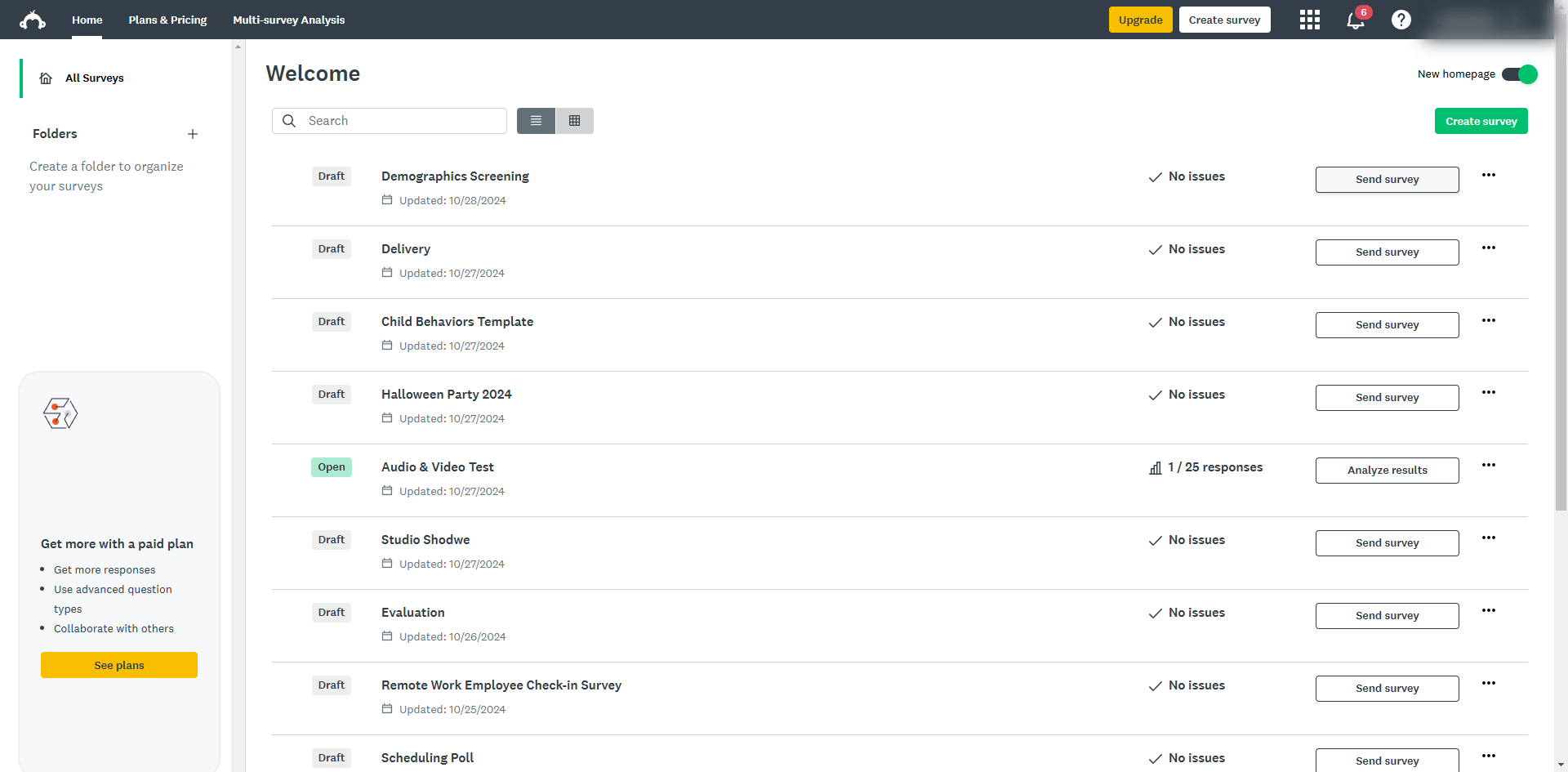Open more options for Audio & Video Test
The width and height of the screenshot is (1568, 772).
point(1488,465)
